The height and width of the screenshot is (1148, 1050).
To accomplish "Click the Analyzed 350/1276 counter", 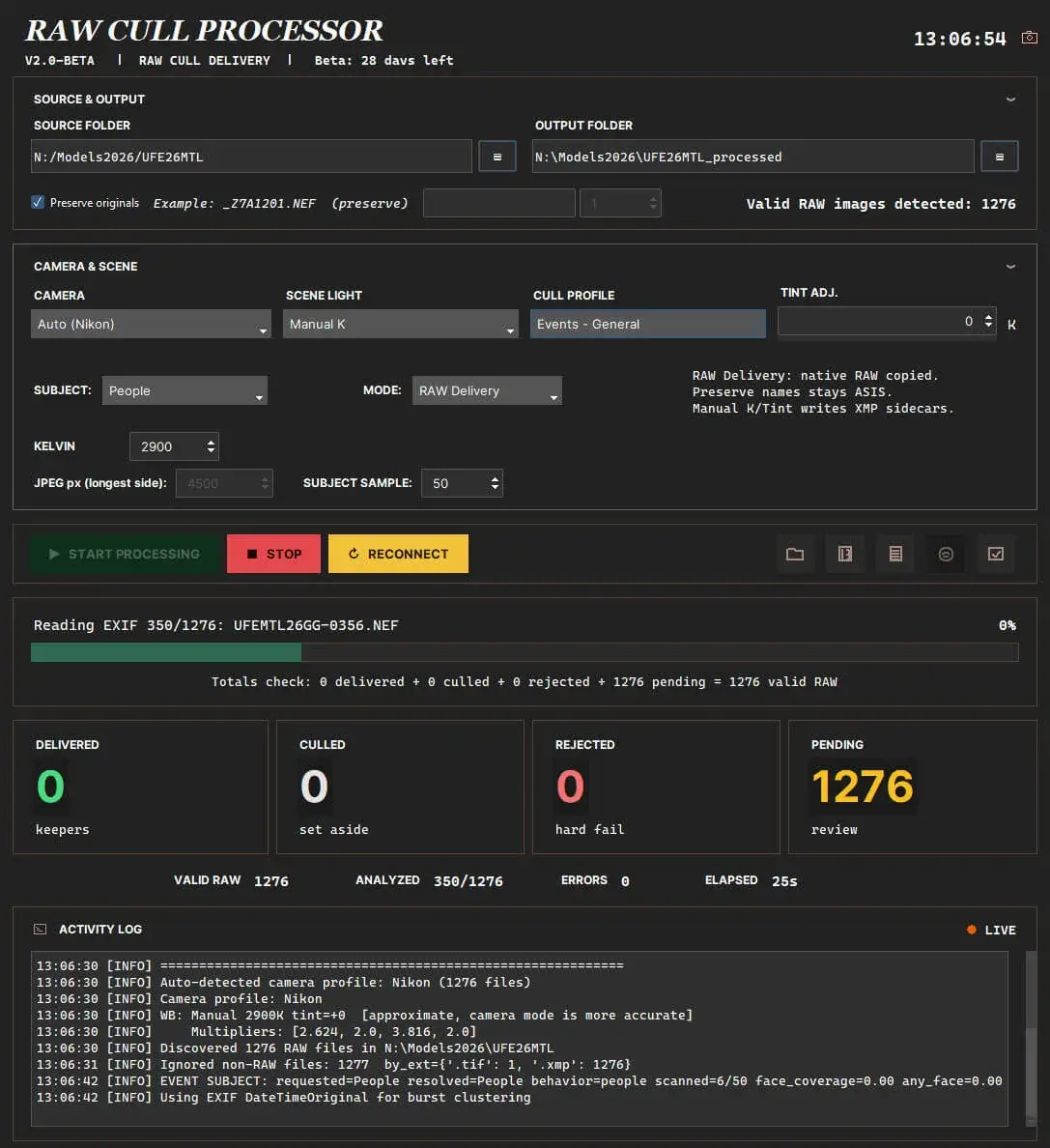I will click(429, 880).
